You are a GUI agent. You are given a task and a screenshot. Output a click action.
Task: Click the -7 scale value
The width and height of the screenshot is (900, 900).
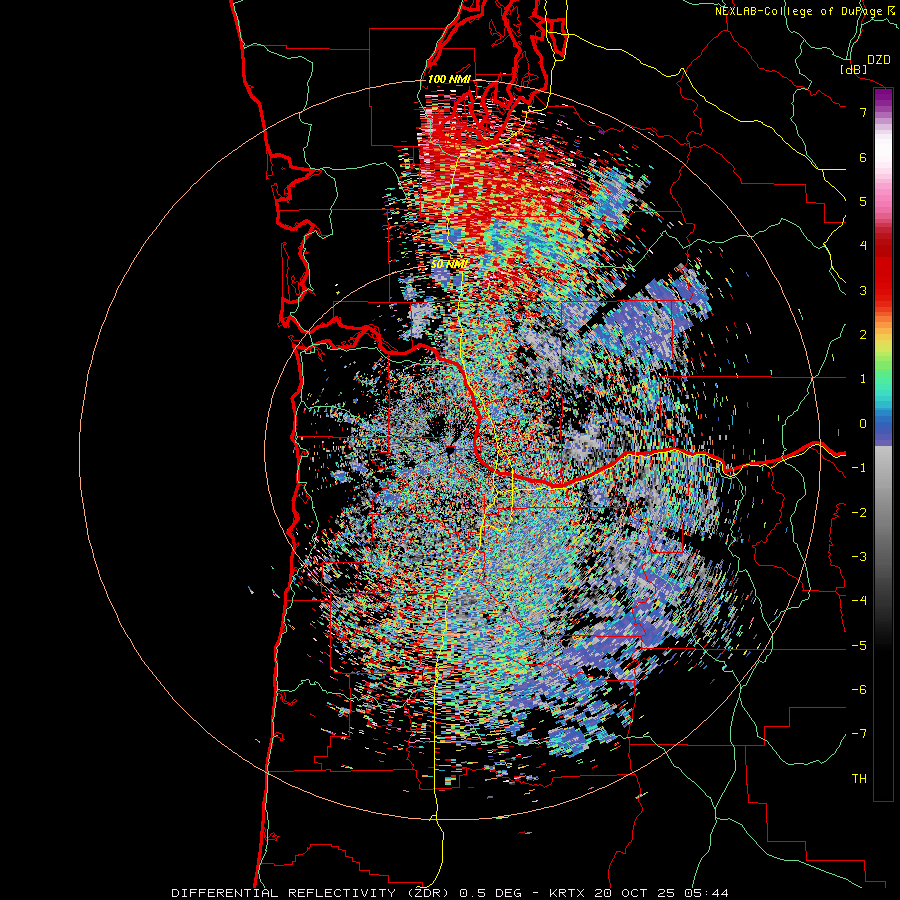pos(859,734)
